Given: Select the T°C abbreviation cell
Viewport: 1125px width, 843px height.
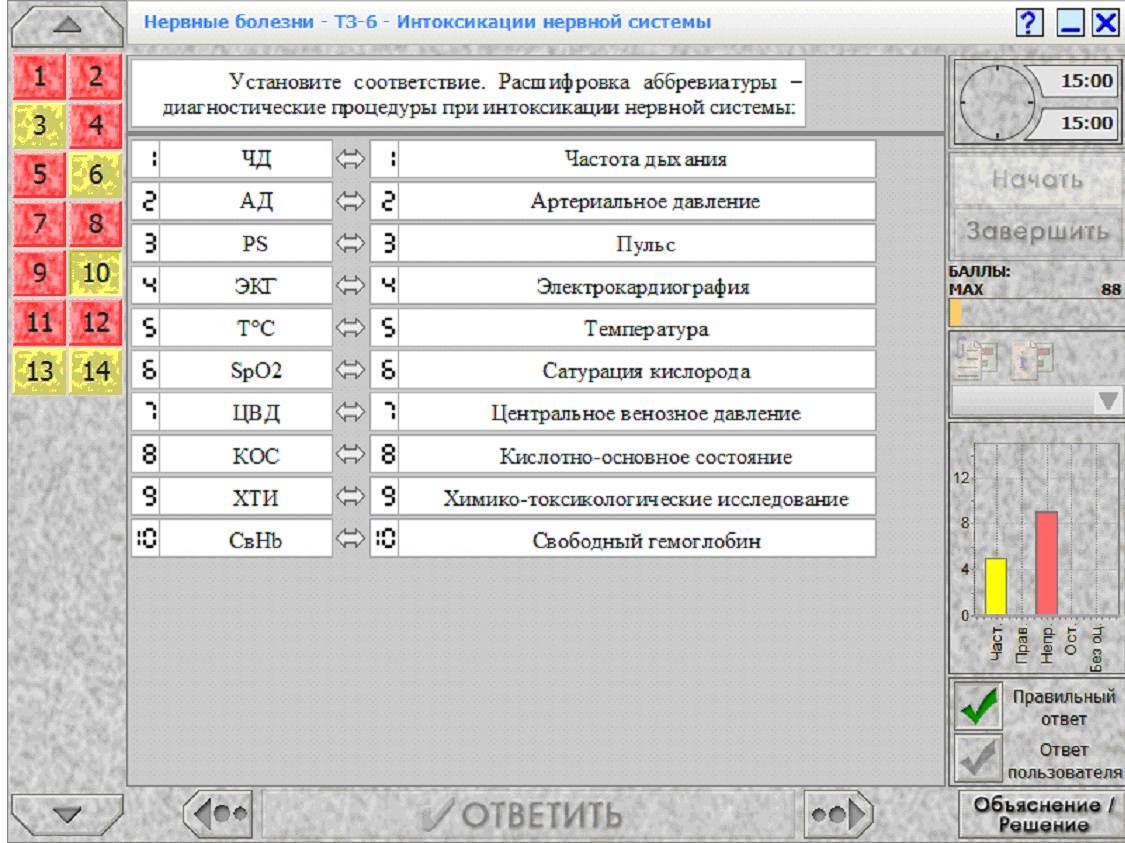Looking at the screenshot, I should pyautogui.click(x=246, y=328).
